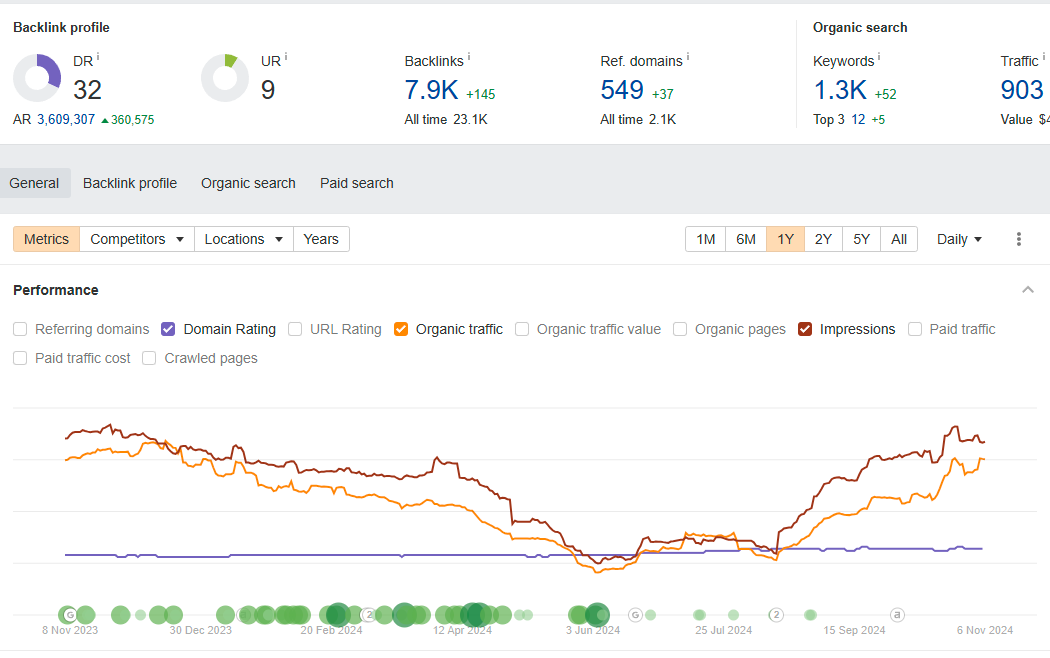Screen dimensions: 1050x658
Task: Click the info icon beside UR
Action: (x=286, y=58)
